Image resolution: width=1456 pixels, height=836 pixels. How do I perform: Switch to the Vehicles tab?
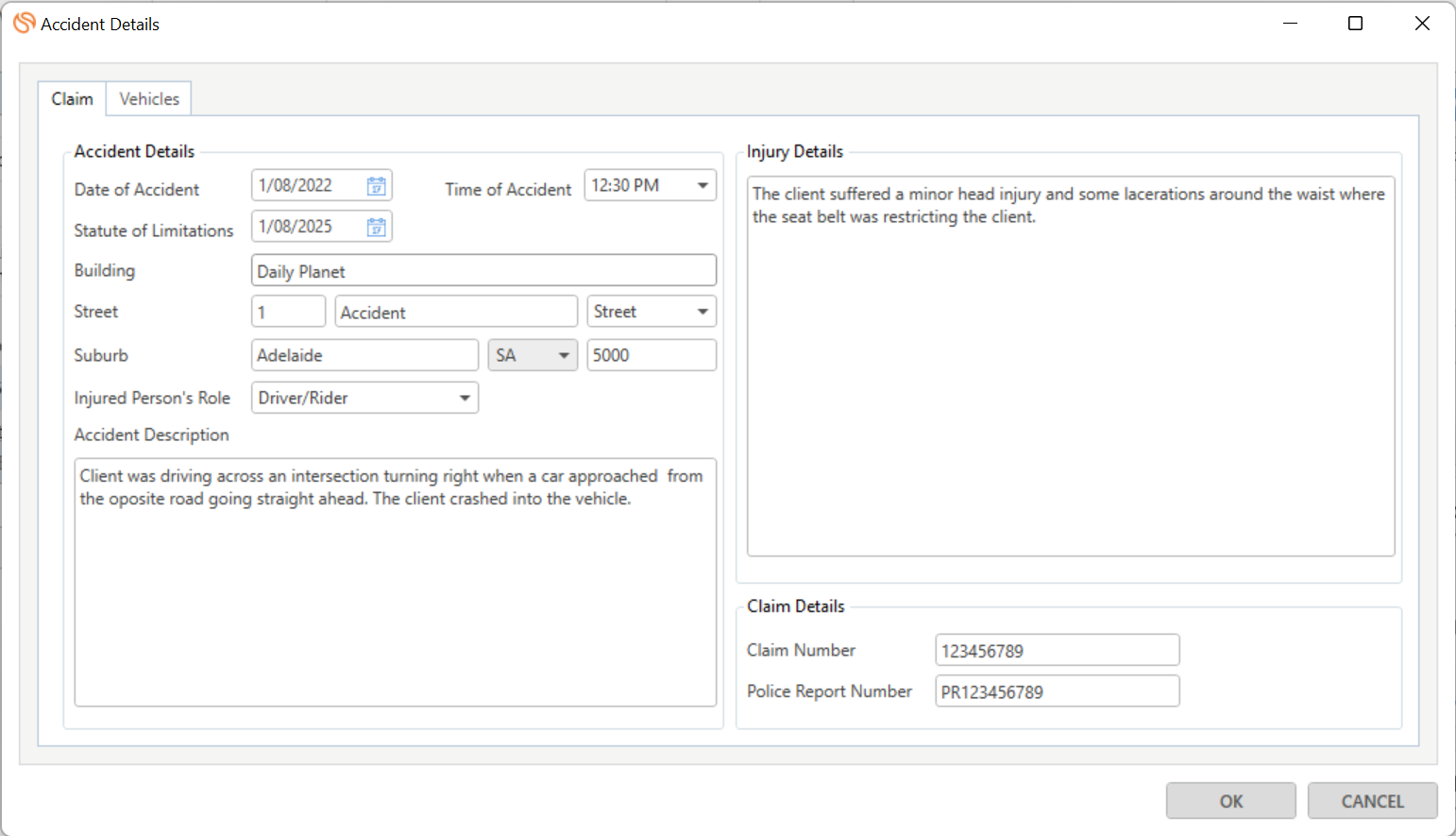[x=149, y=98]
